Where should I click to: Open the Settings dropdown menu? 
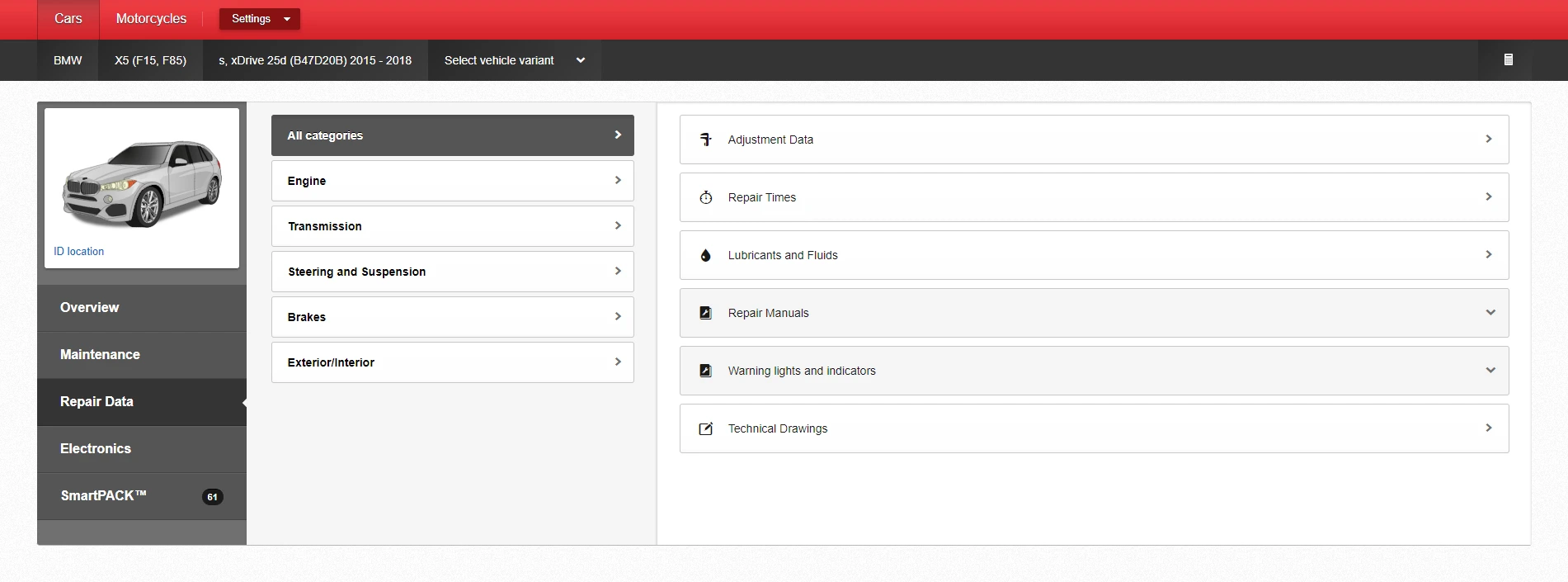coord(260,19)
